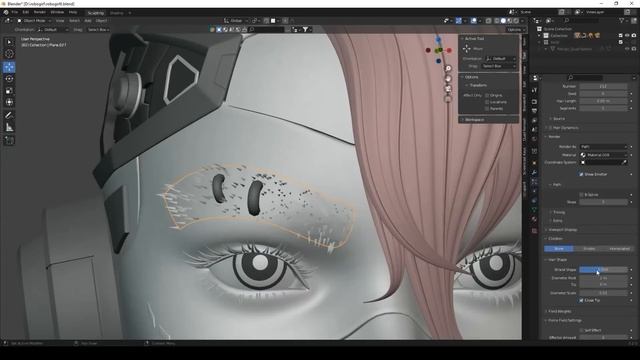640x360 pixels.
Task: Open the Modifiers wrench properties tab
Action: click(534, 173)
